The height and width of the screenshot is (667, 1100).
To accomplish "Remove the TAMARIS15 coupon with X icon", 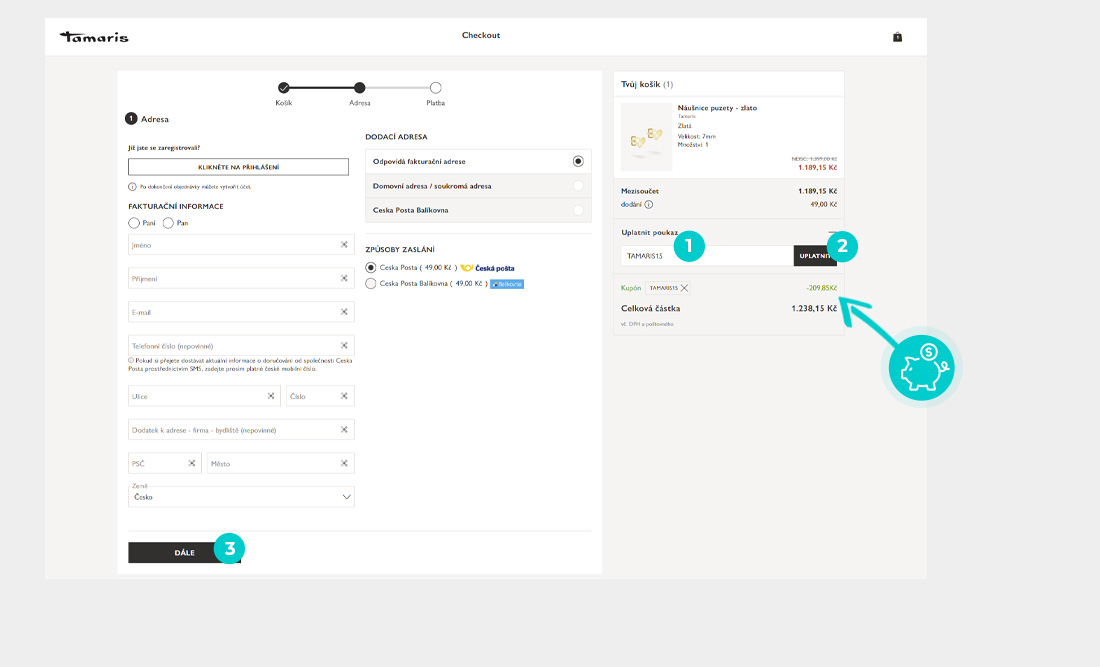I will (684, 288).
